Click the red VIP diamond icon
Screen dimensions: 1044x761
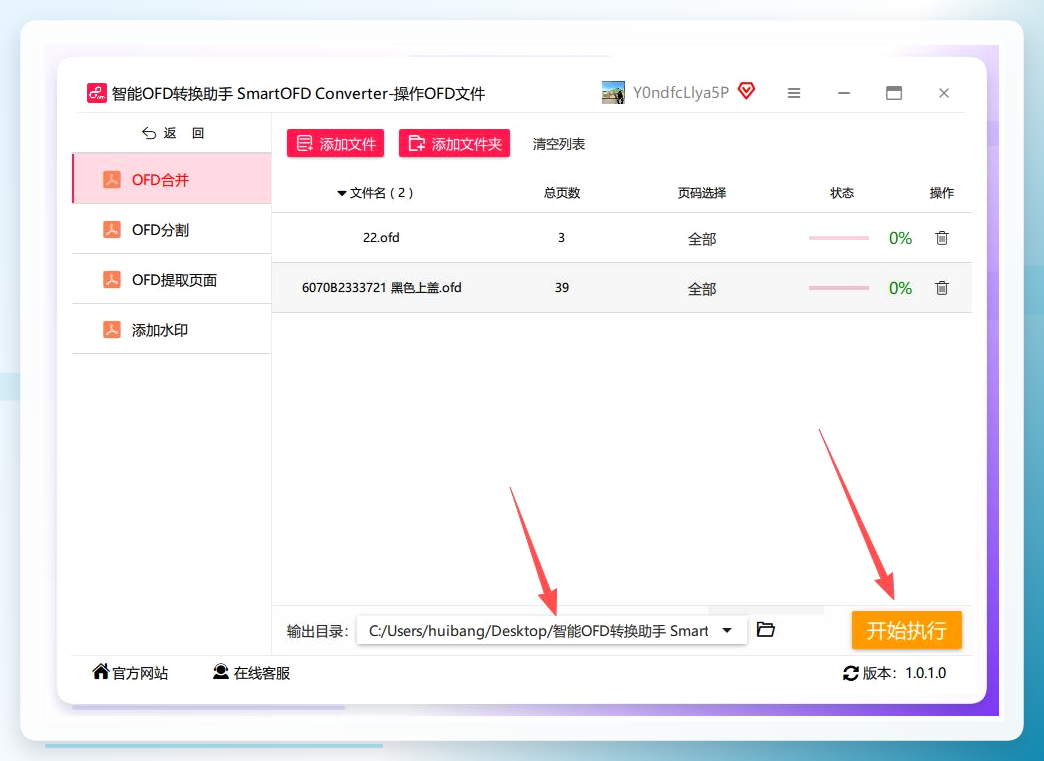[747, 91]
